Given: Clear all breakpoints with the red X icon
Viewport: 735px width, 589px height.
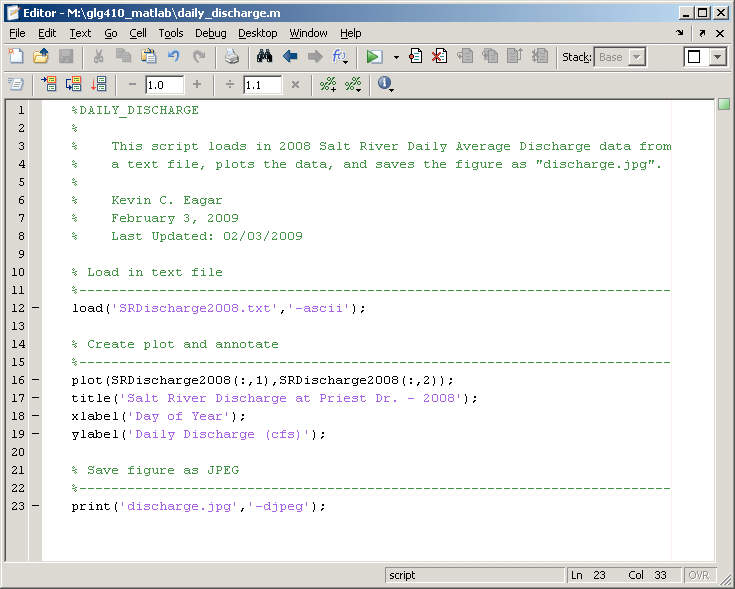Looking at the screenshot, I should [439, 56].
